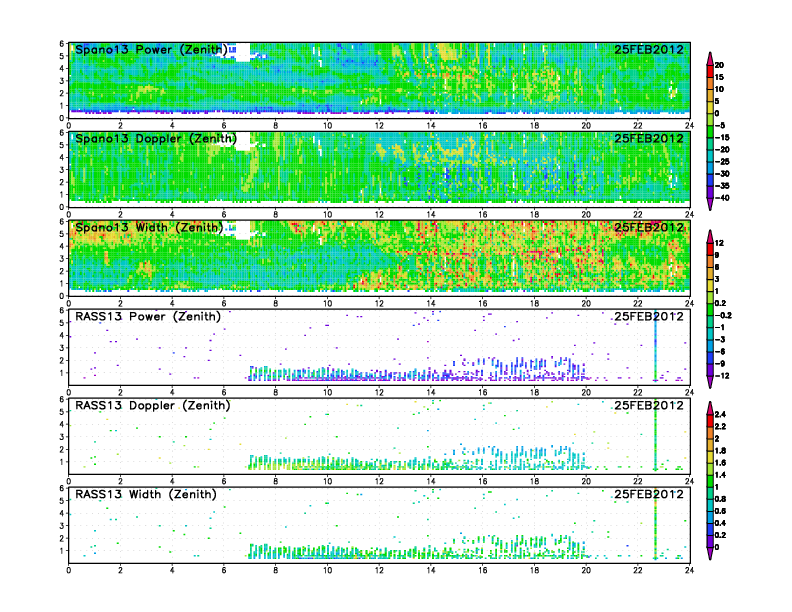Click the '-0.2' colorbar label
This screenshot has height=612, width=792.
pyautogui.click(x=723, y=315)
